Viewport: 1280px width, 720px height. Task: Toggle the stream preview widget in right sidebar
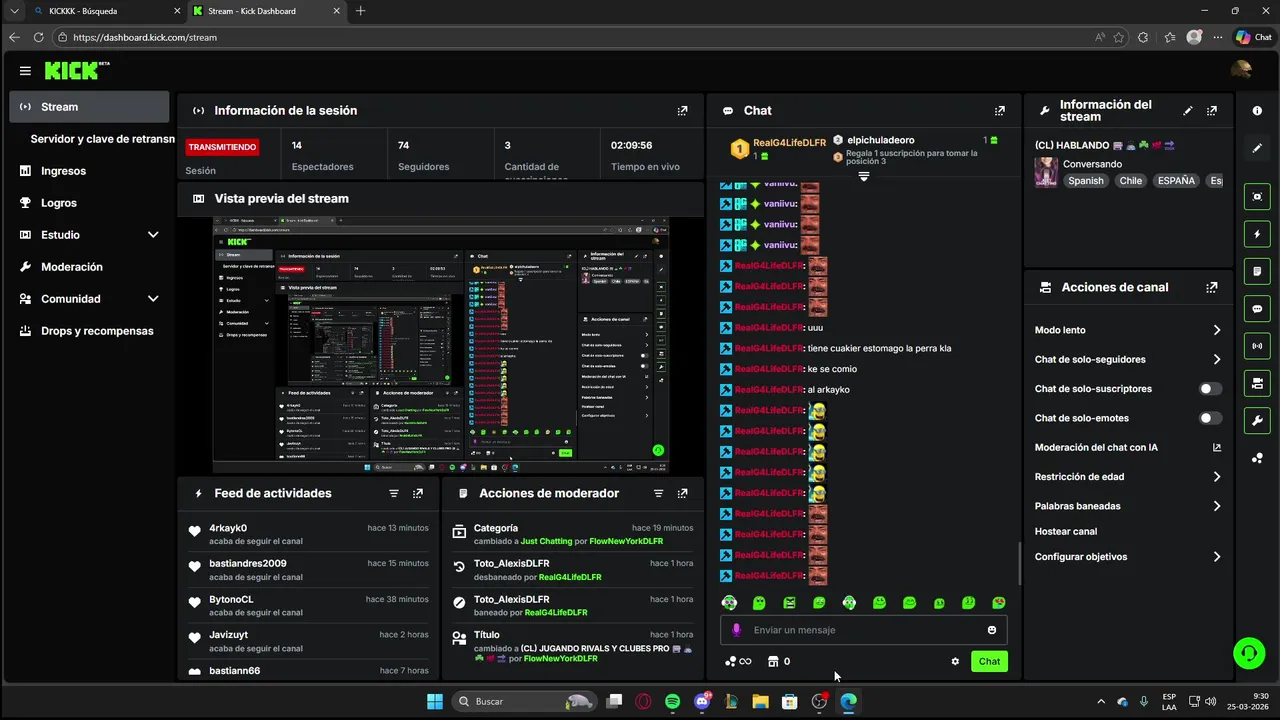(1257, 197)
